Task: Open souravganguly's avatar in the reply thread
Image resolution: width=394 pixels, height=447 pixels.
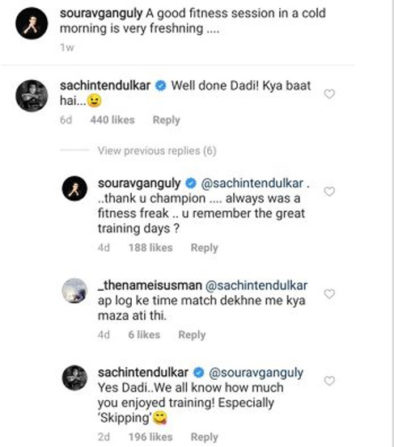Action: [75, 188]
